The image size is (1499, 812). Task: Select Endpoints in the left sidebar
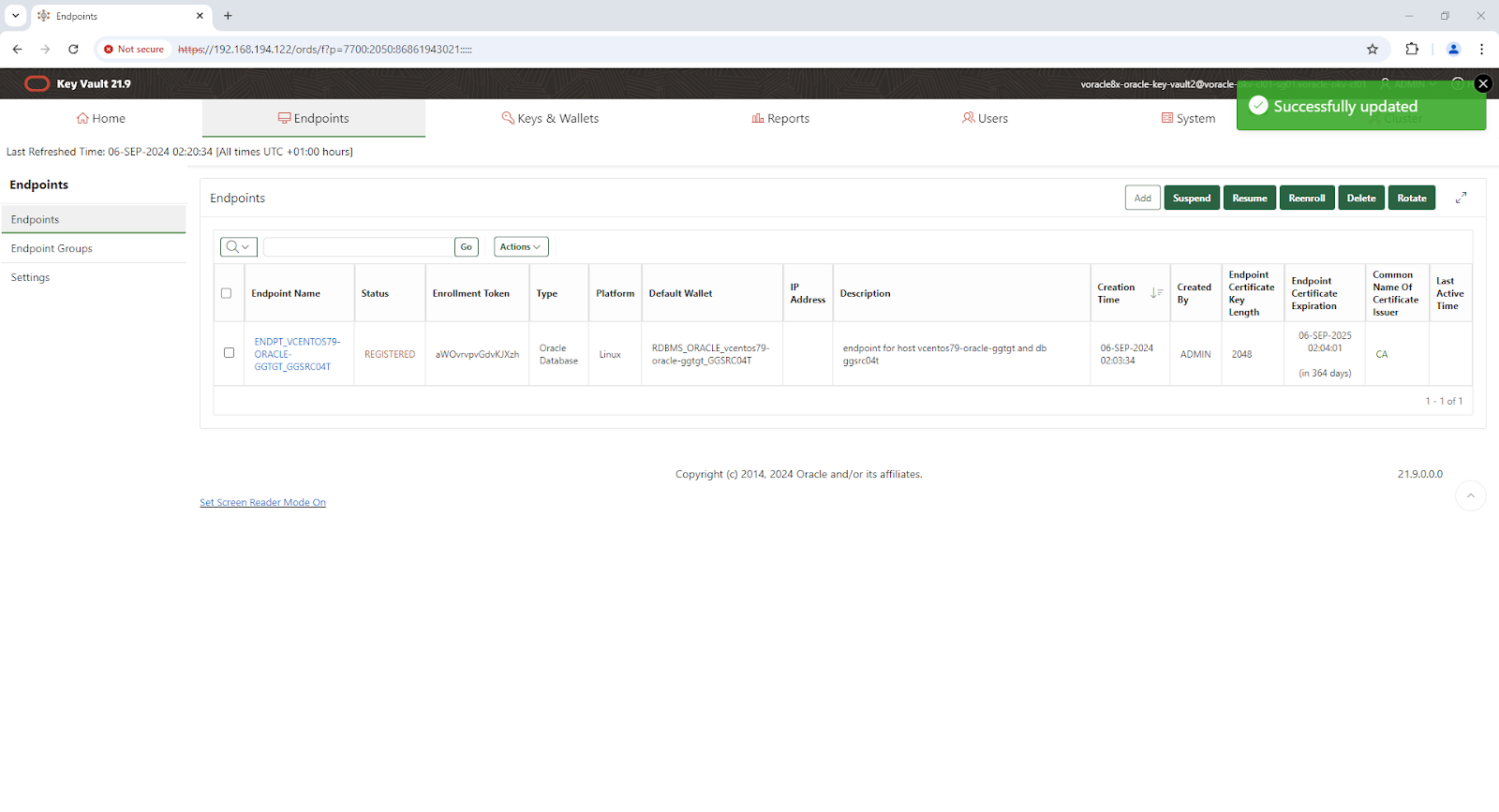pyautogui.click(x=93, y=219)
